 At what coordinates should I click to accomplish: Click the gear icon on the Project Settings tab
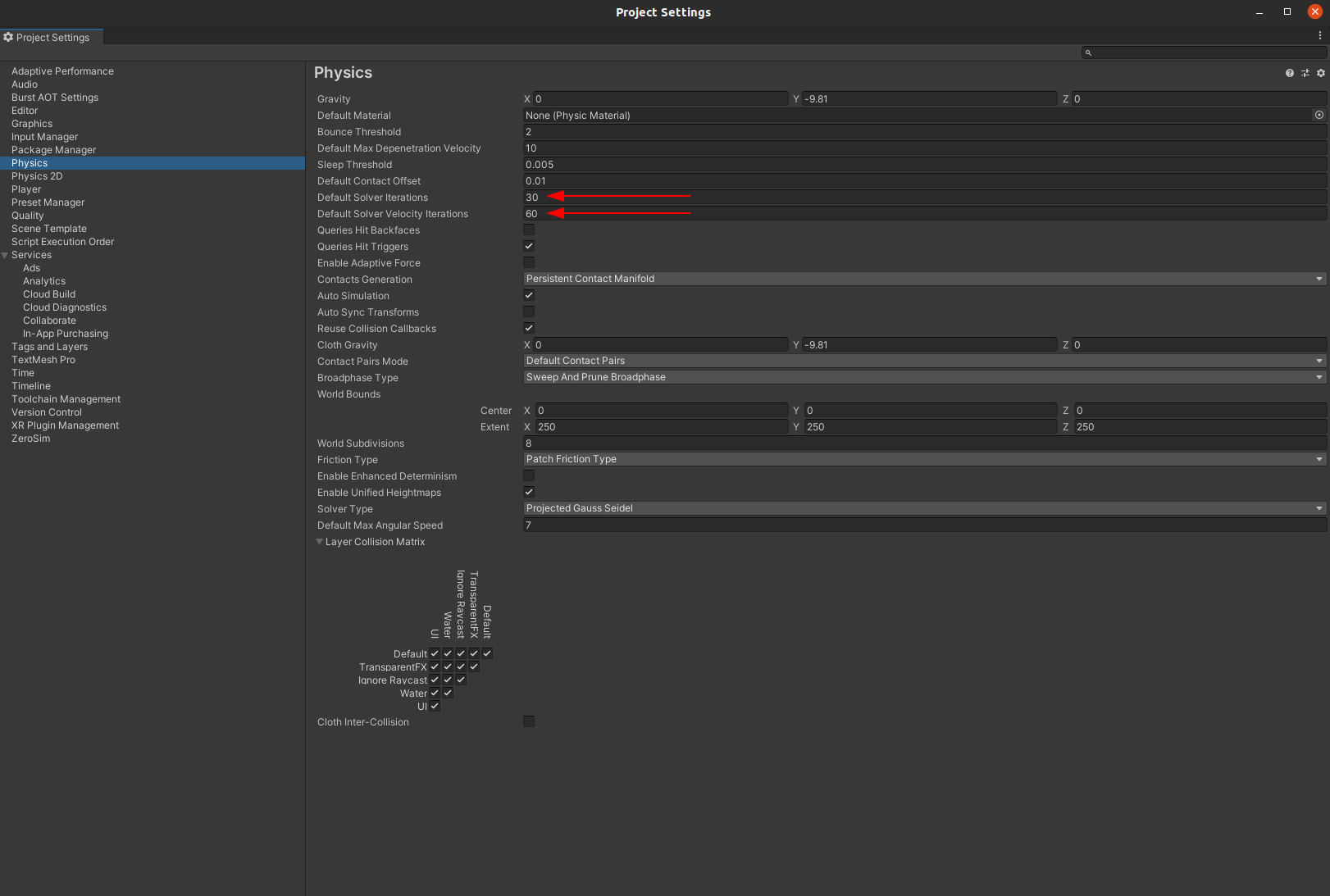pos(8,37)
